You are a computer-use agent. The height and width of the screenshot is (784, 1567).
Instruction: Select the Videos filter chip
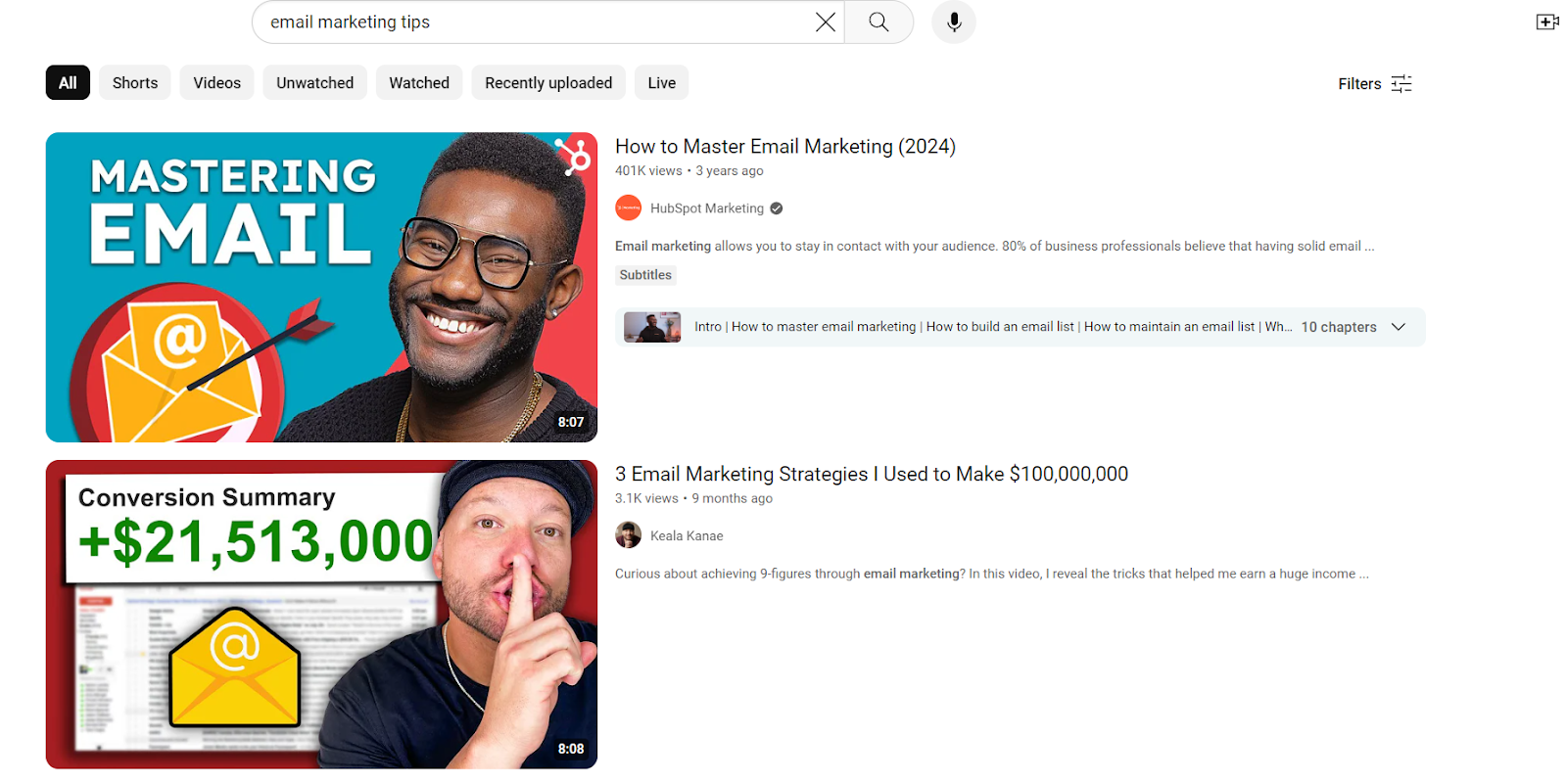click(x=216, y=83)
